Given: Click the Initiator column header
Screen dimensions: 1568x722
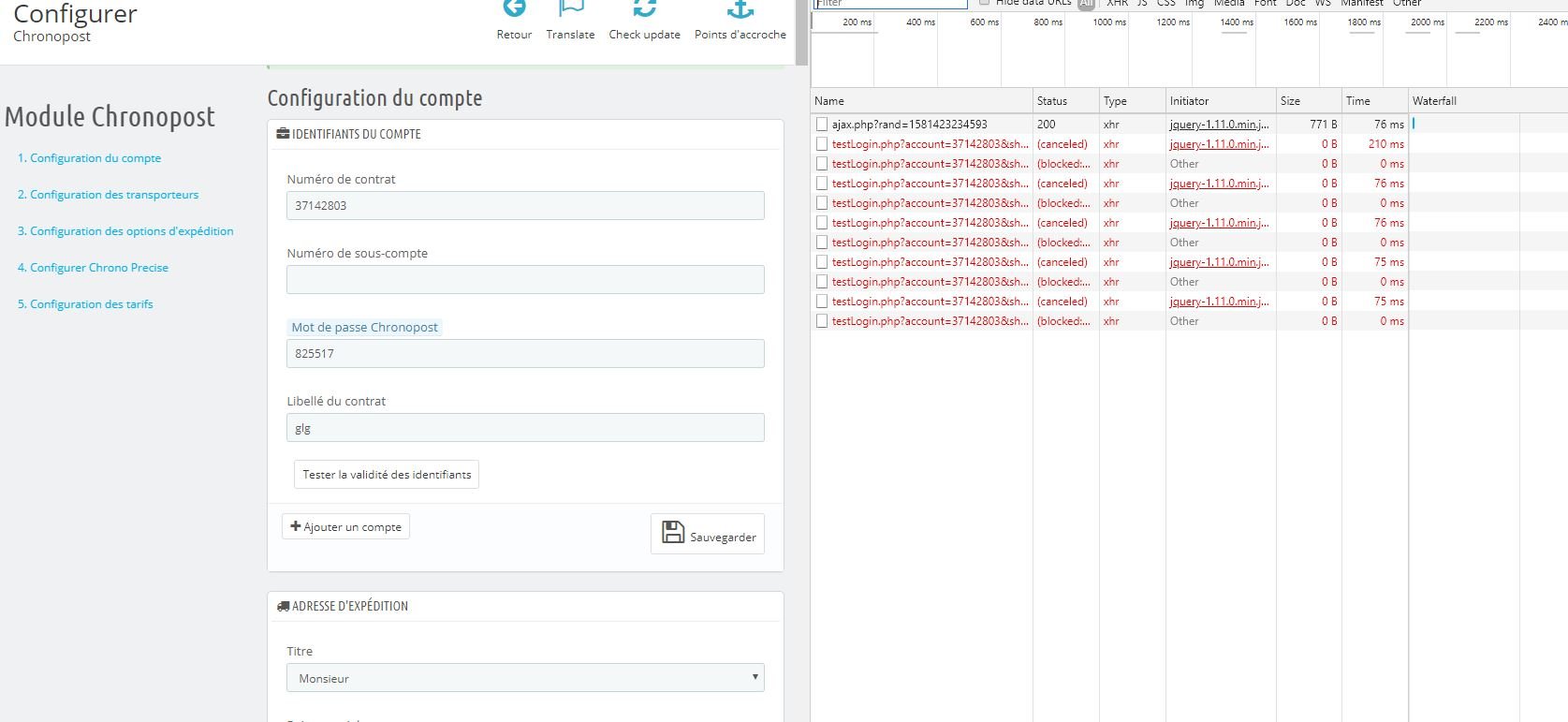Looking at the screenshot, I should tap(1219, 100).
